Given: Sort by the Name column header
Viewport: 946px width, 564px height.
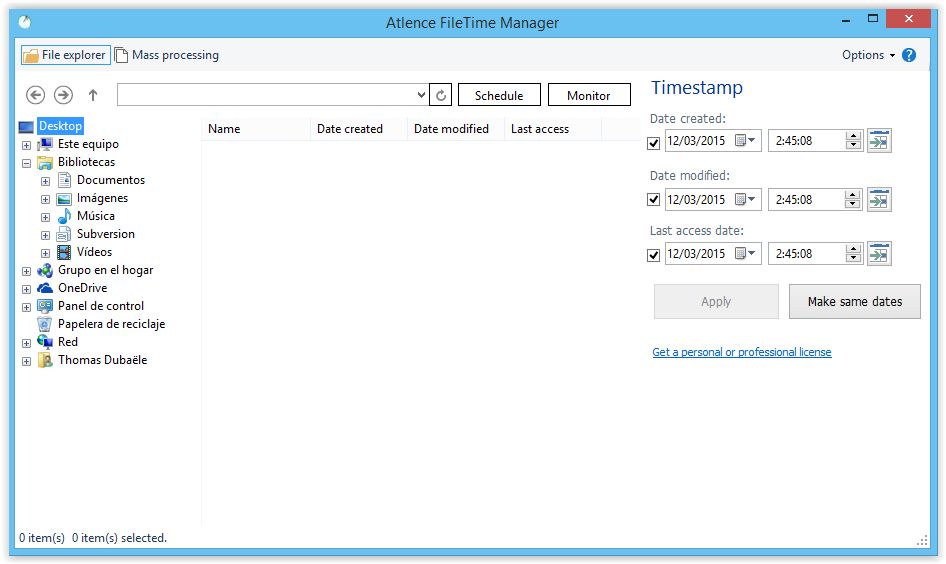Looking at the screenshot, I should click(256, 129).
